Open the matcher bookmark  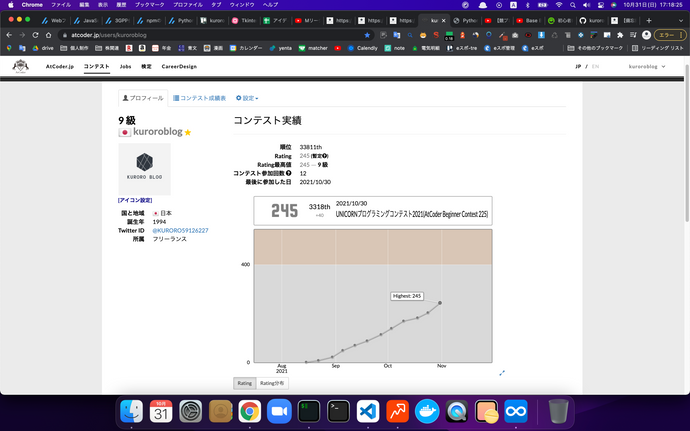[x=313, y=48]
